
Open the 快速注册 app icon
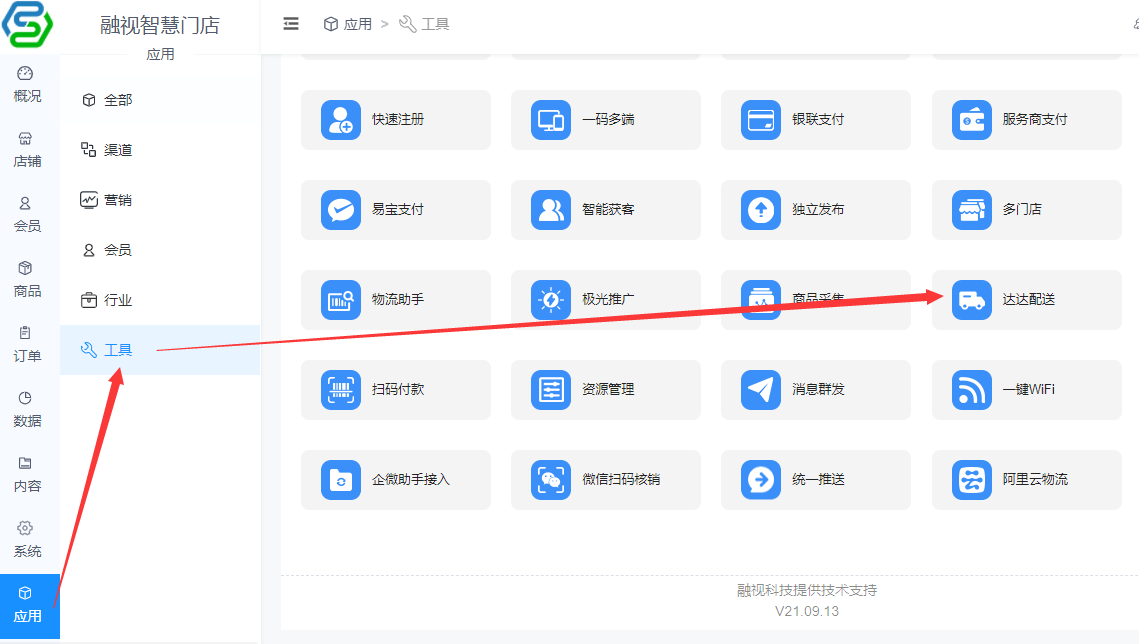click(x=341, y=120)
